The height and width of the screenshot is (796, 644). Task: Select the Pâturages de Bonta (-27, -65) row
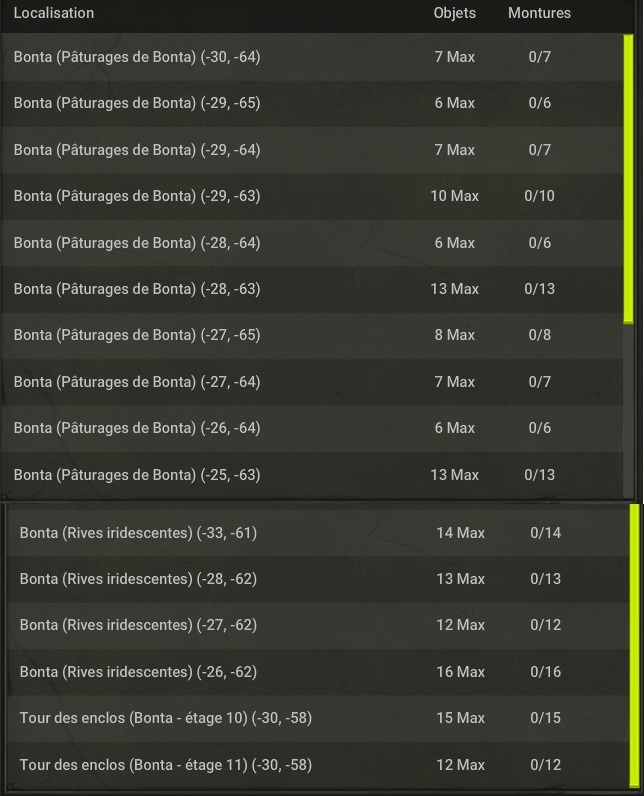(x=312, y=335)
